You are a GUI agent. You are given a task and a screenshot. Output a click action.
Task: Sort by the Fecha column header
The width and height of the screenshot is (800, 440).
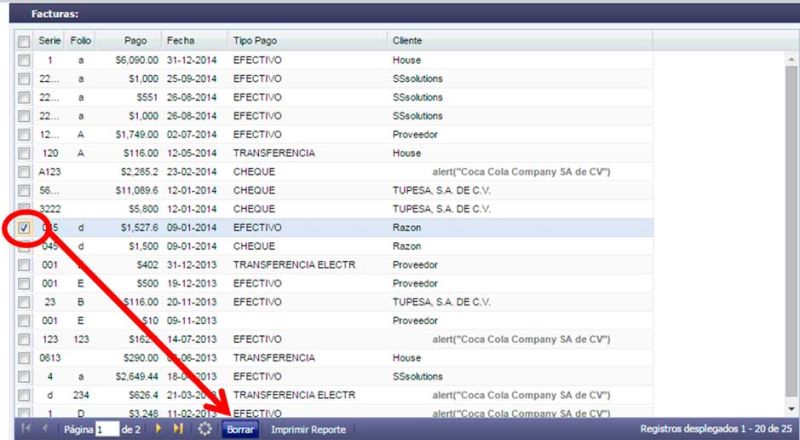tap(181, 40)
